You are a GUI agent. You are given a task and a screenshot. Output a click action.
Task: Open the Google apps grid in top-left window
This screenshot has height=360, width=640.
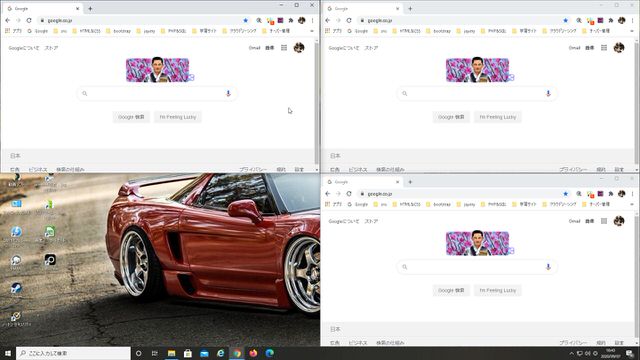point(284,48)
